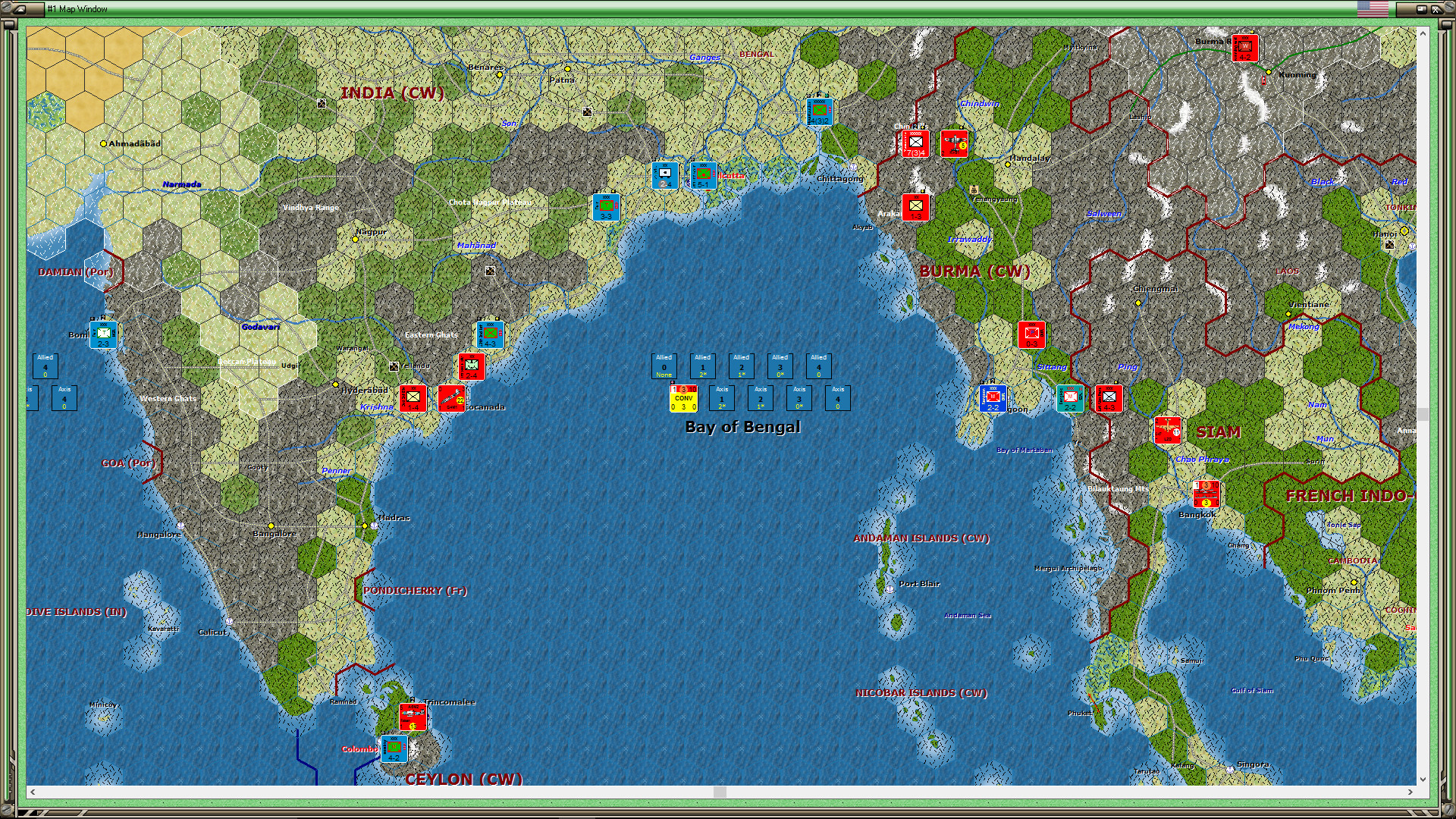The width and height of the screenshot is (1456, 819).
Task: Select the red air unit at Trincomalee
Action: pos(413,717)
